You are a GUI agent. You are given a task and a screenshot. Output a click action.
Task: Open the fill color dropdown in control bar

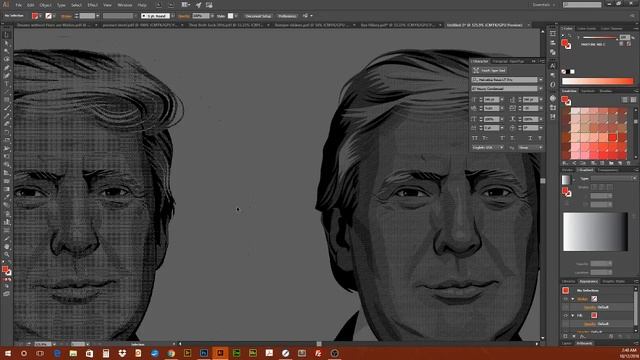coord(41,16)
